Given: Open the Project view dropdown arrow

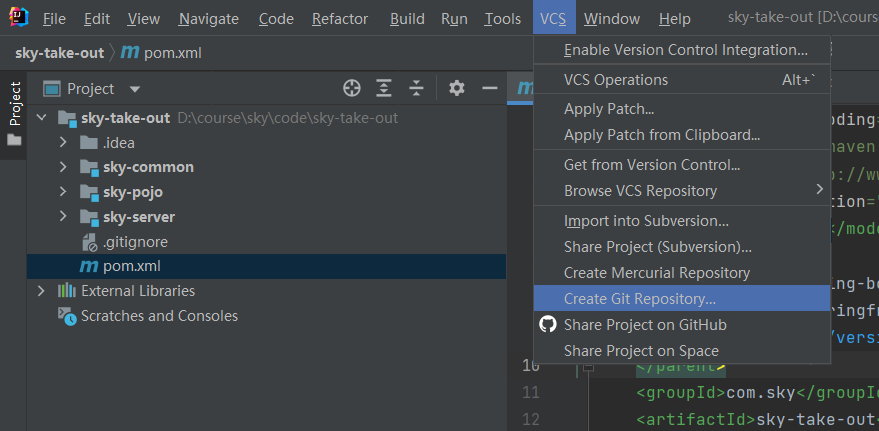Looking at the screenshot, I should (135, 89).
